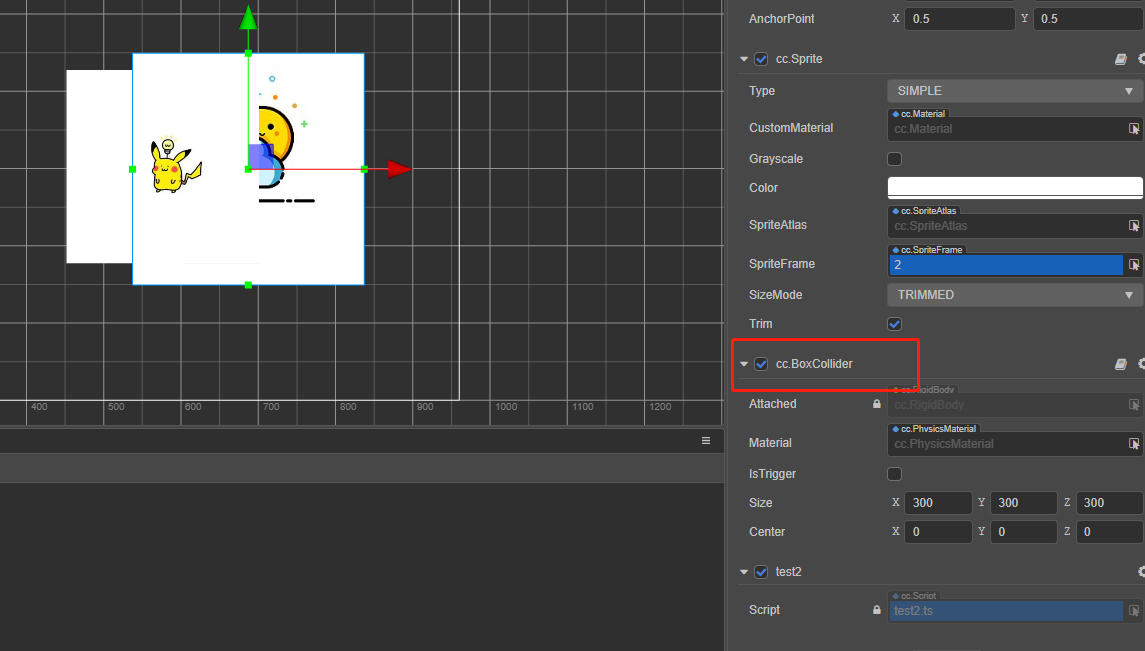Enable the IsTrigger checkbox
The width and height of the screenshot is (1145, 651).
point(894,474)
